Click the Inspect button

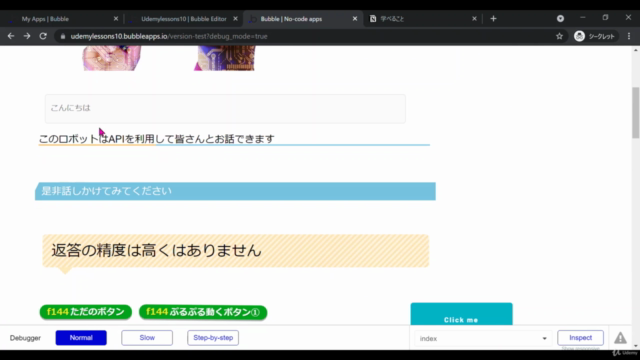580,338
